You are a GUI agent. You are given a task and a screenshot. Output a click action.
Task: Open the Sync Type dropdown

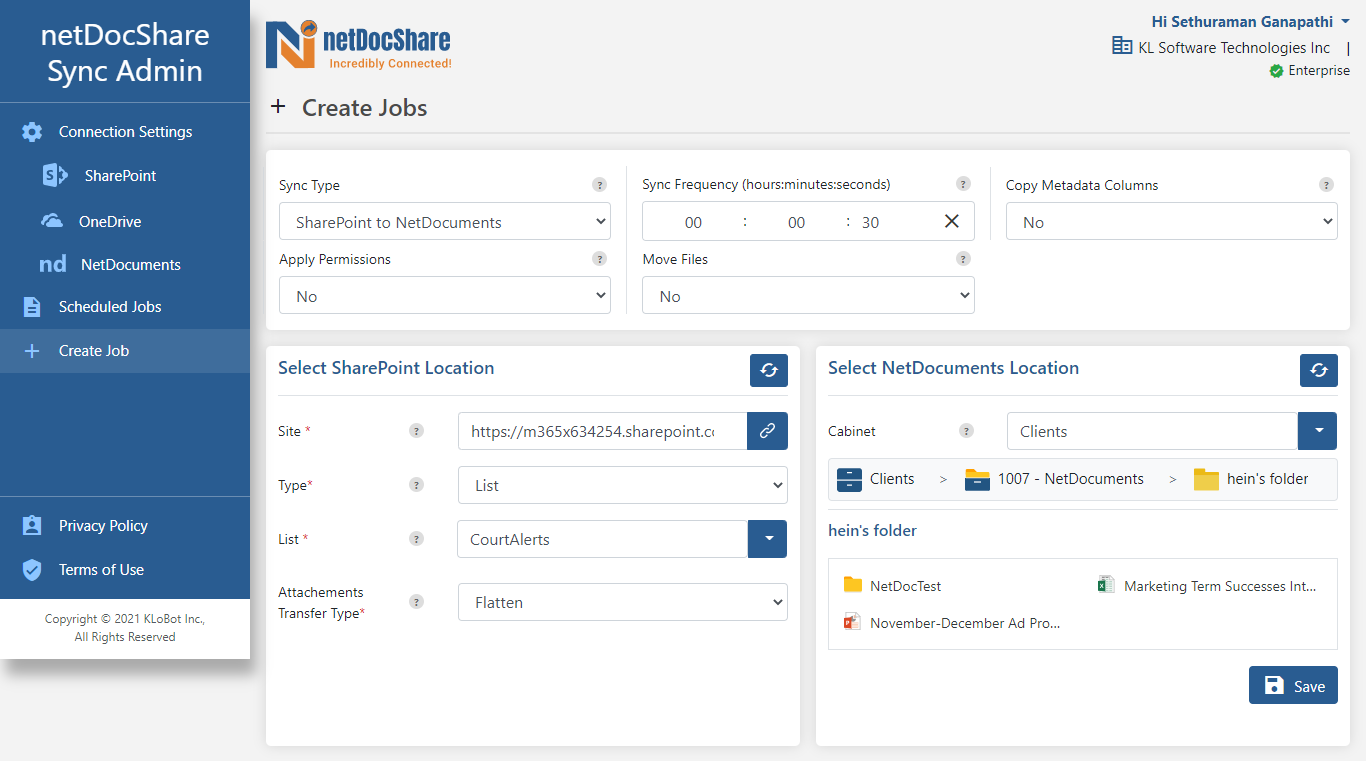[x=445, y=222]
